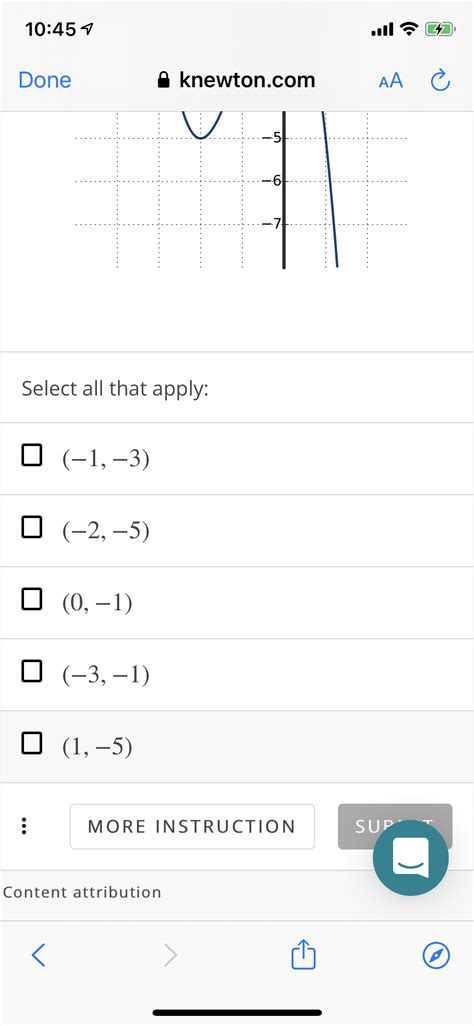The image size is (474, 1026).
Task: Tap the browser forward arrow
Action: (170, 956)
